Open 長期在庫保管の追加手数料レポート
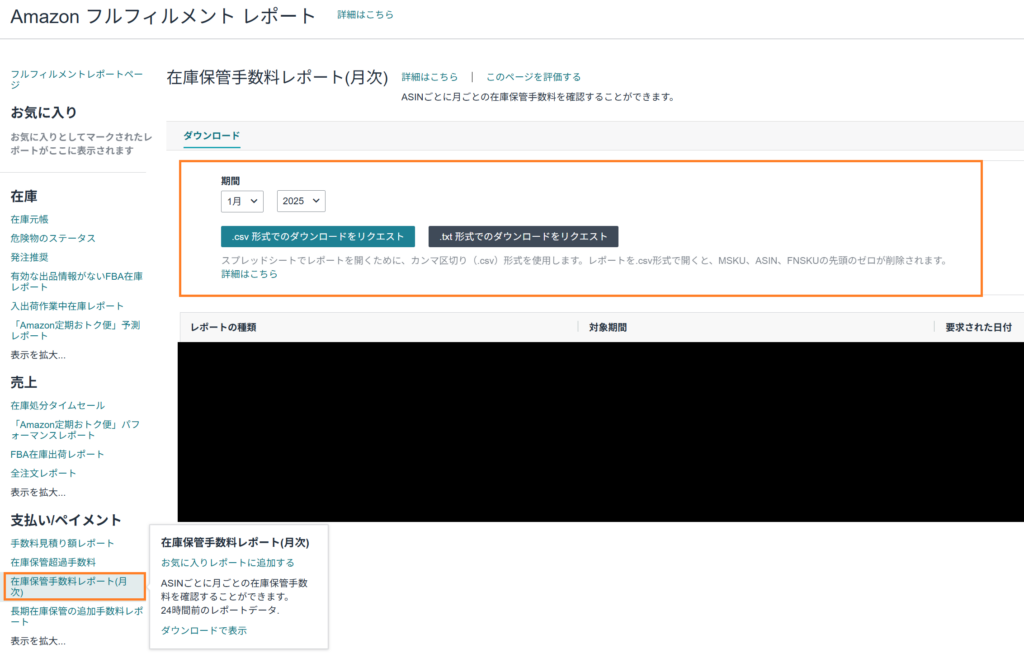The image size is (1024, 653). click(76, 616)
